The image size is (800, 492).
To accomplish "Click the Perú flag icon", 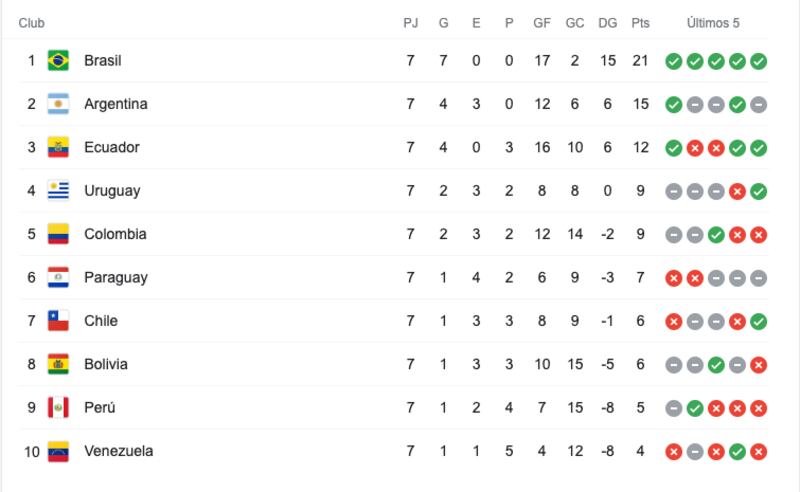I will tap(58, 407).
